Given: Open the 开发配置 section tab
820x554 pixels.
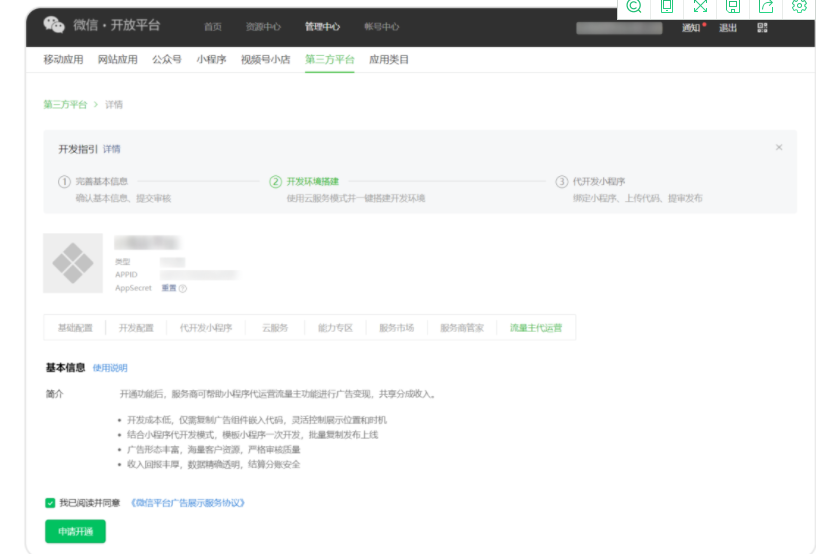Looking at the screenshot, I should [136, 328].
